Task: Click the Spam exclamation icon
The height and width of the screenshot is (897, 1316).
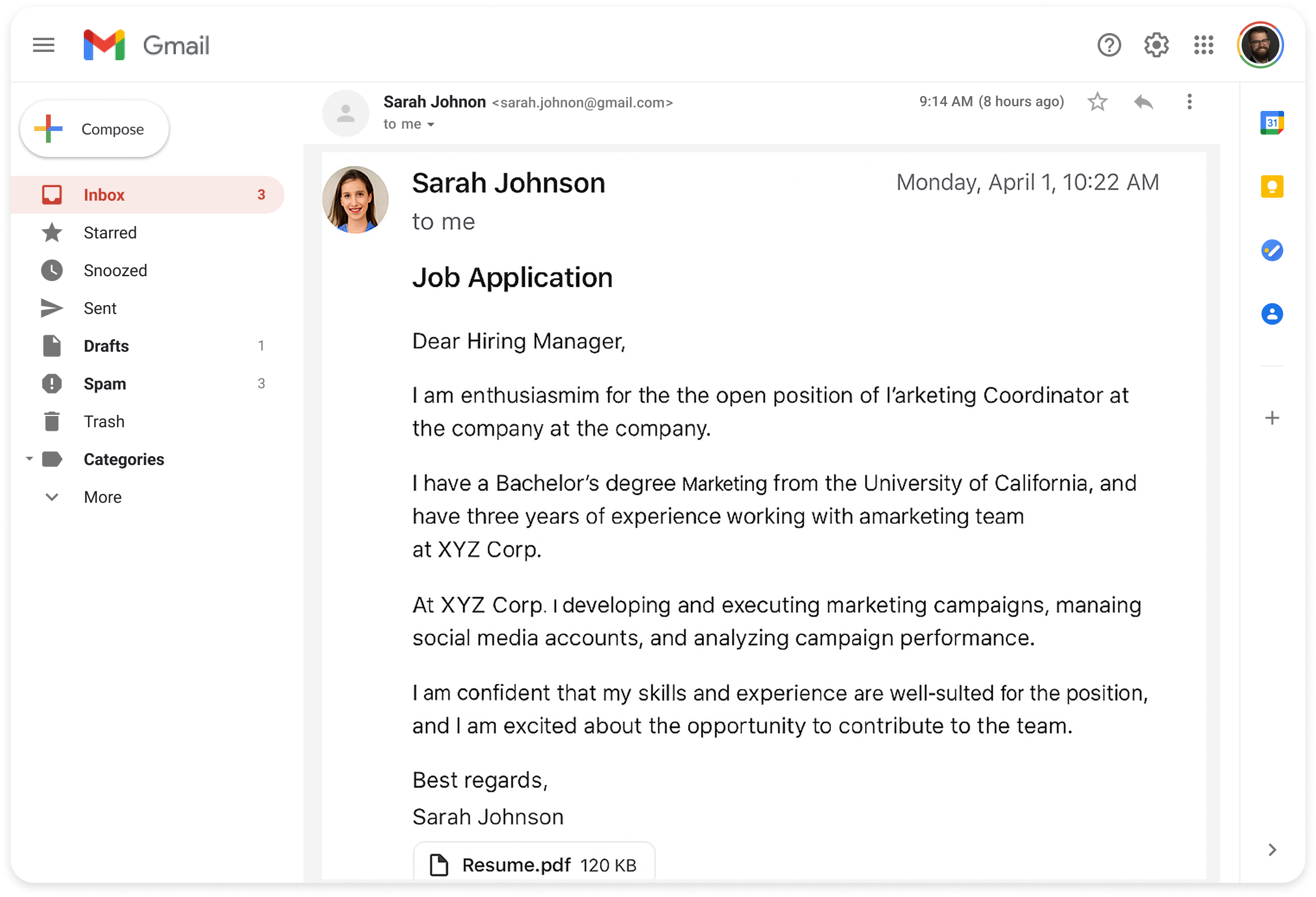Action: pyautogui.click(x=52, y=384)
